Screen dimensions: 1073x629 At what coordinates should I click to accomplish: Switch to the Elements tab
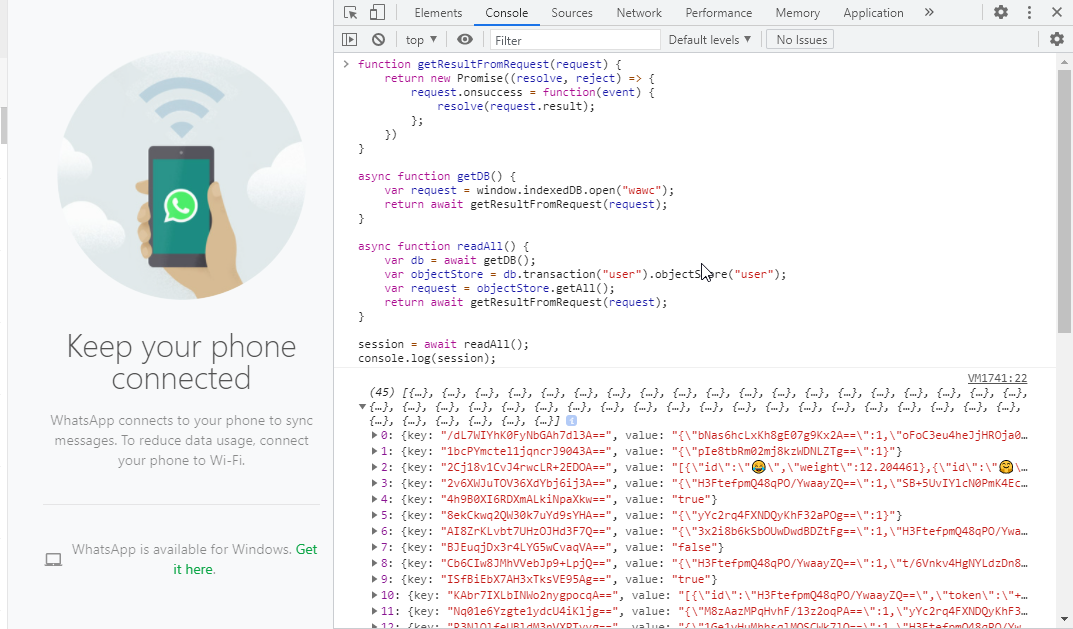pos(438,12)
